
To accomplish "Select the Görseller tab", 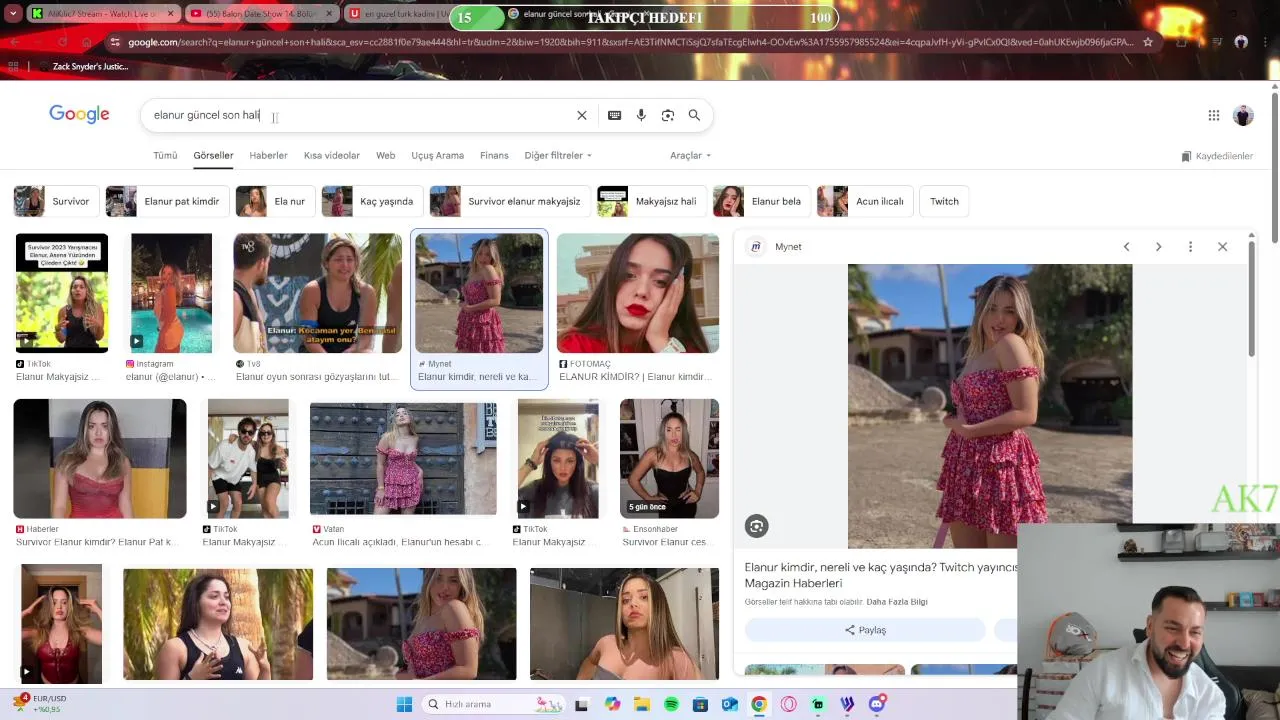I will click(x=213, y=156).
